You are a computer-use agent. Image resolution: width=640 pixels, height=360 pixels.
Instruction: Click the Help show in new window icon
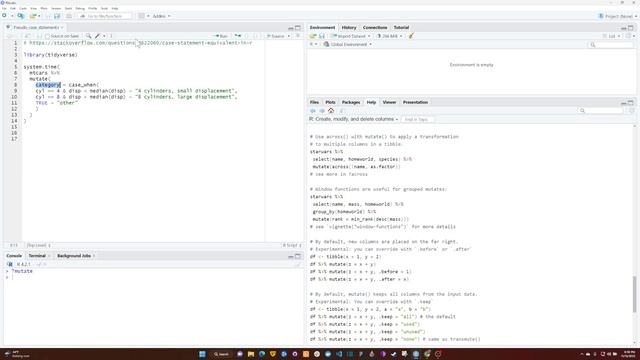click(342, 111)
